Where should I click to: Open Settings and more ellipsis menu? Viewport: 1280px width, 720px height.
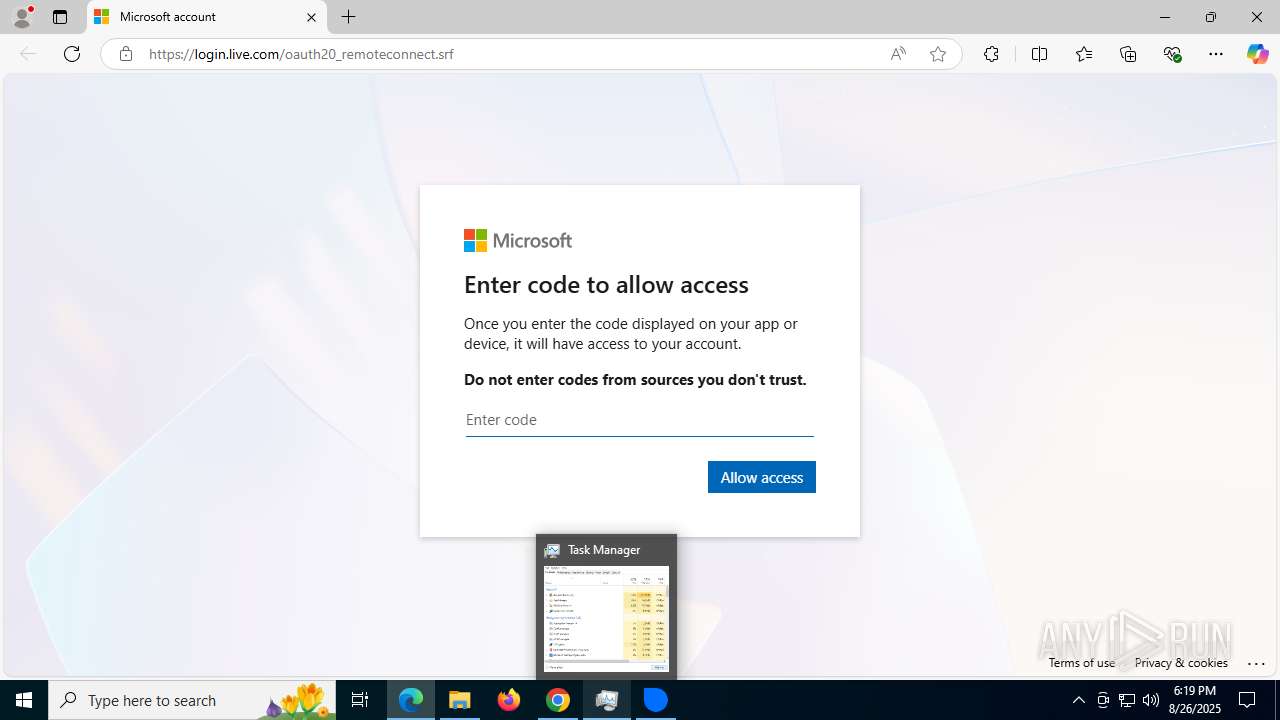click(x=1216, y=54)
